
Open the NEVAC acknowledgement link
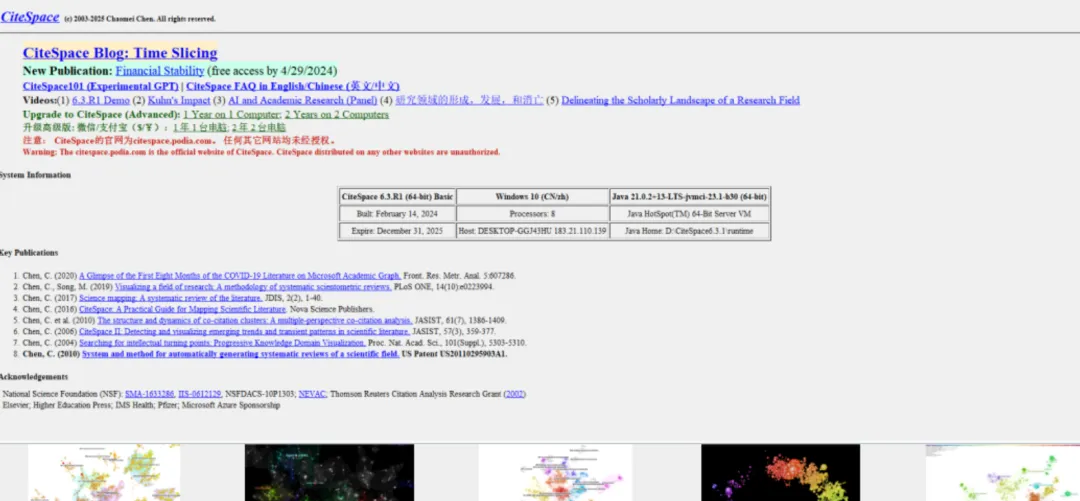click(x=312, y=394)
